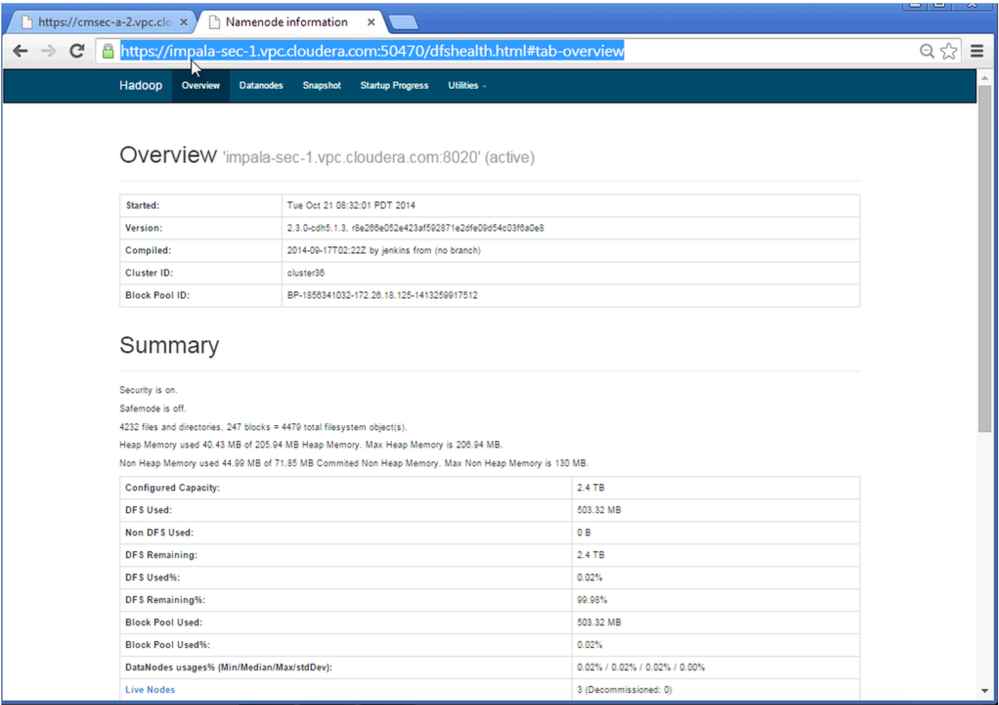The height and width of the screenshot is (705, 999).
Task: Open the Overview navigation item
Action: 201,85
